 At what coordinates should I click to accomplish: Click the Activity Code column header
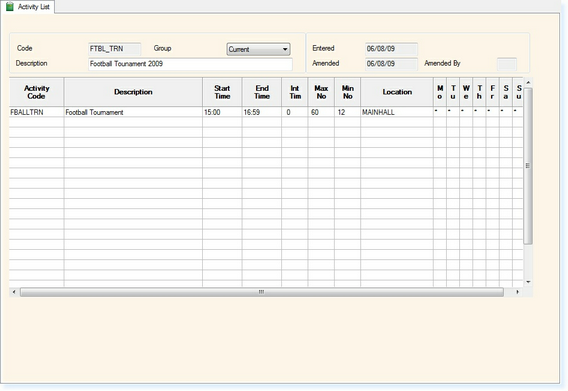coord(37,92)
